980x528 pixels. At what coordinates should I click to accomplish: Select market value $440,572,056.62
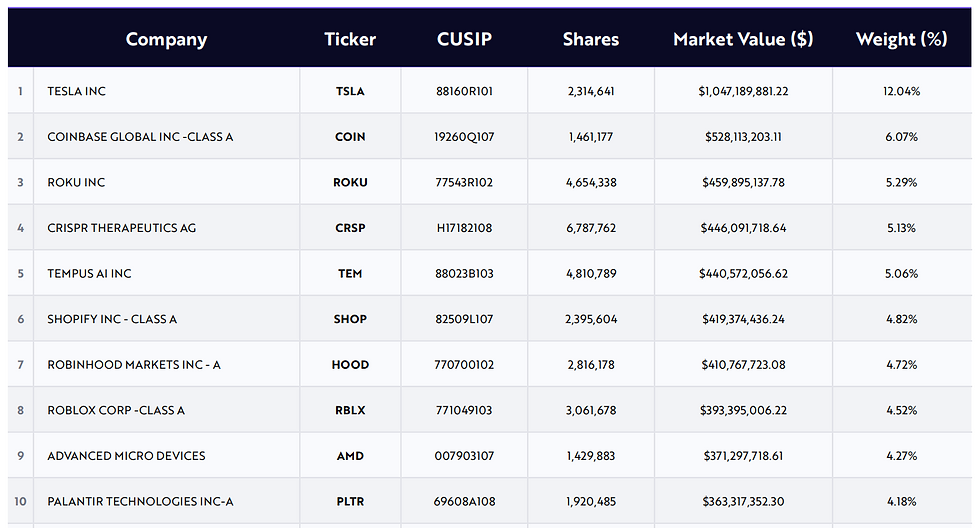(744, 274)
